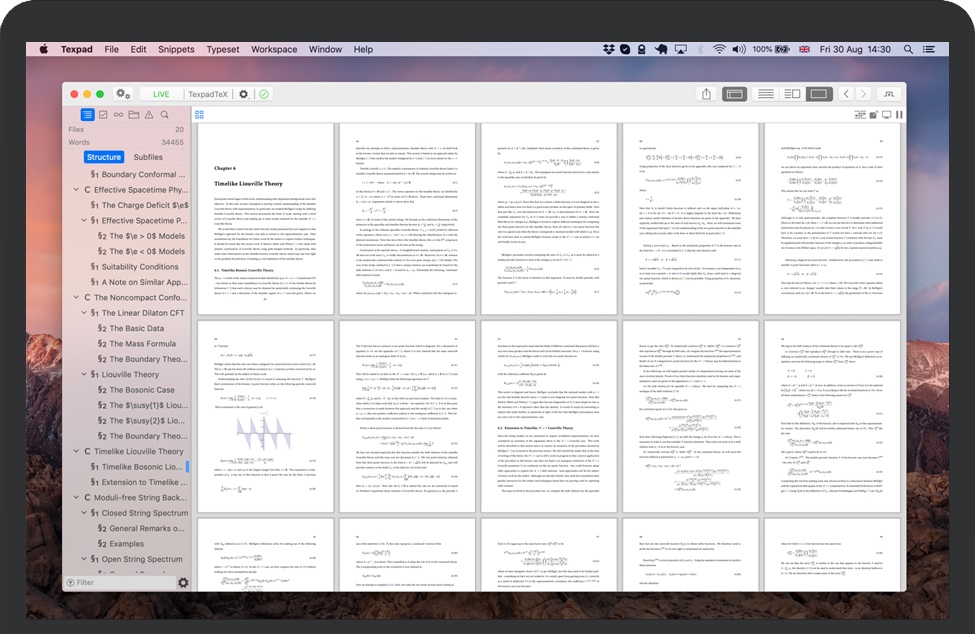Image resolution: width=975 pixels, height=634 pixels.
Task: Switch to the Subfiles tab
Action: pyautogui.click(x=148, y=157)
